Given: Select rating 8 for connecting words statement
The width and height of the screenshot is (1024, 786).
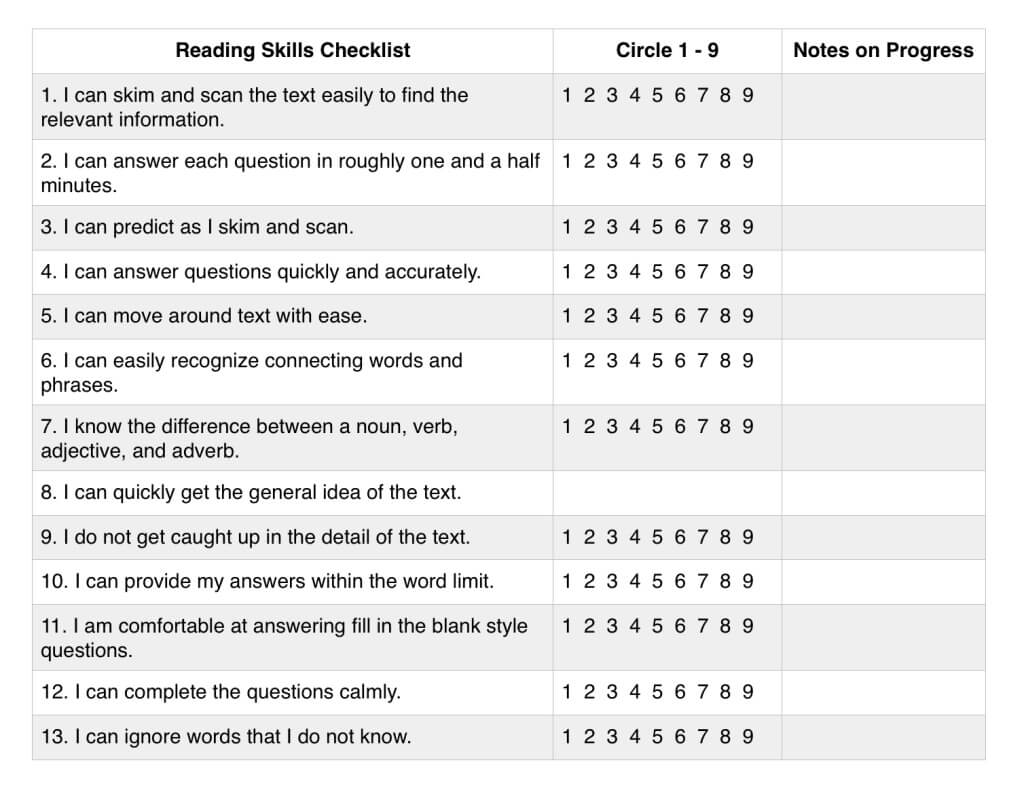Looking at the screenshot, I should click(725, 360).
